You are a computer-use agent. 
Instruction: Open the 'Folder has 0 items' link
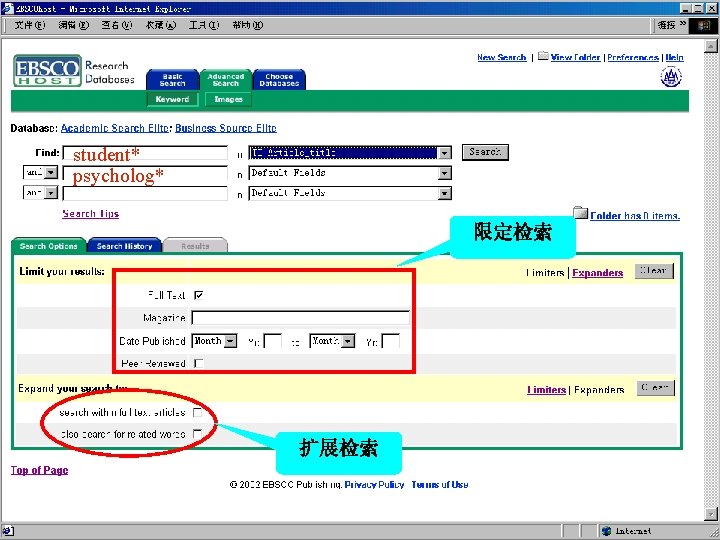click(x=635, y=216)
